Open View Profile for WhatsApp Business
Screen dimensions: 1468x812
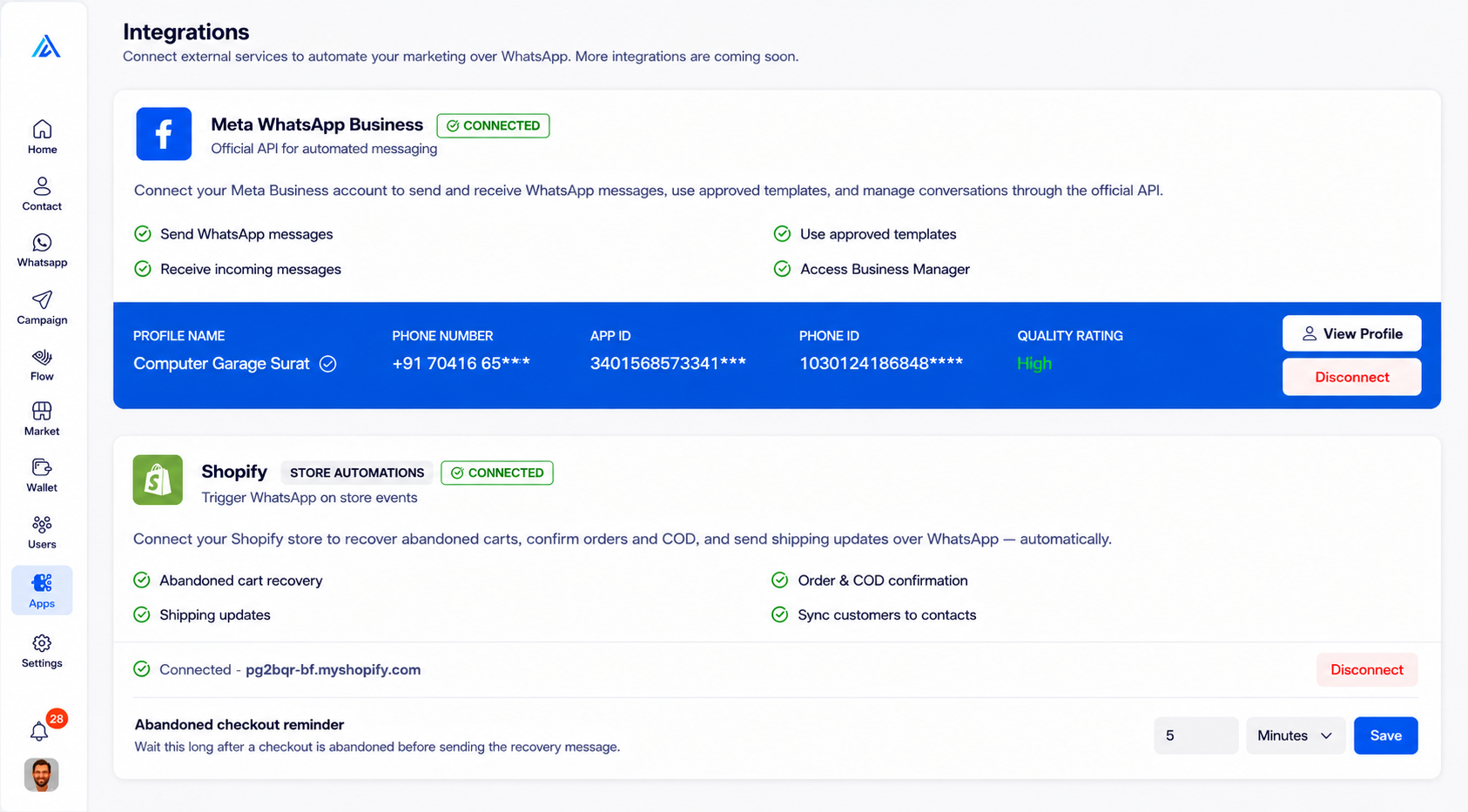coord(1351,333)
